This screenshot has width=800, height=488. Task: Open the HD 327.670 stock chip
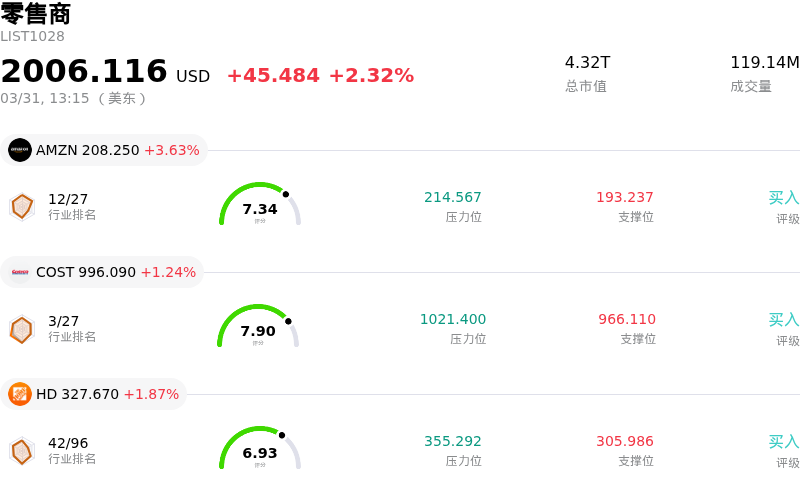click(x=95, y=394)
